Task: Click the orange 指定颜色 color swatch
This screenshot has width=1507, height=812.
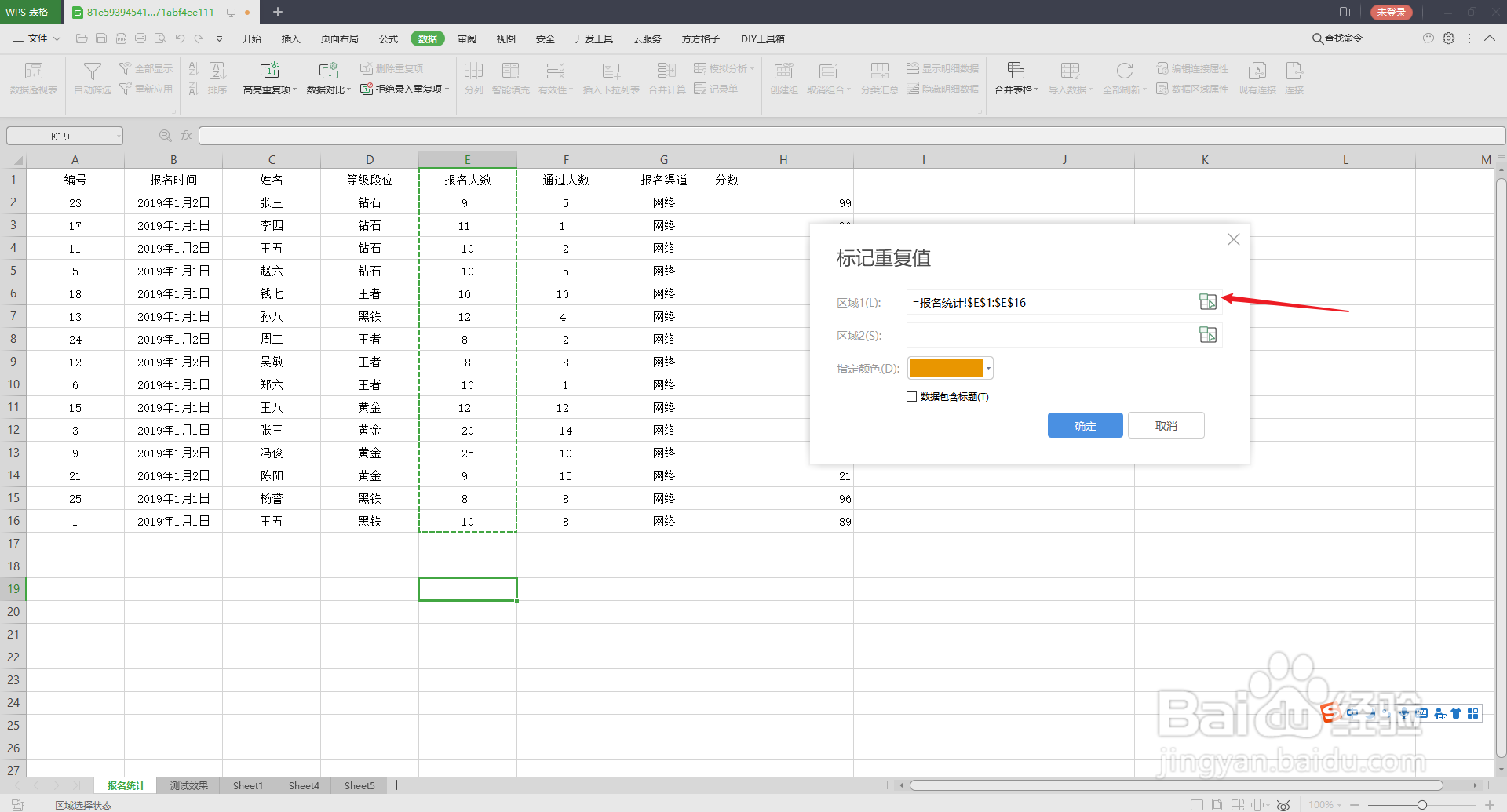Action: click(x=946, y=368)
